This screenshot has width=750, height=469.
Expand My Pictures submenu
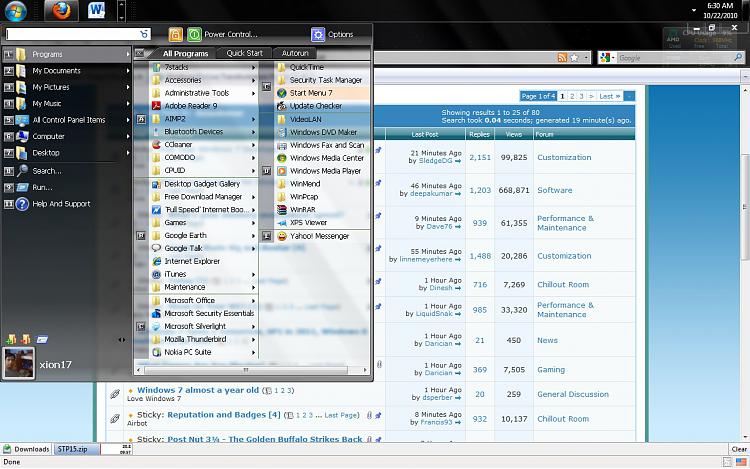pyautogui.click(x=128, y=87)
